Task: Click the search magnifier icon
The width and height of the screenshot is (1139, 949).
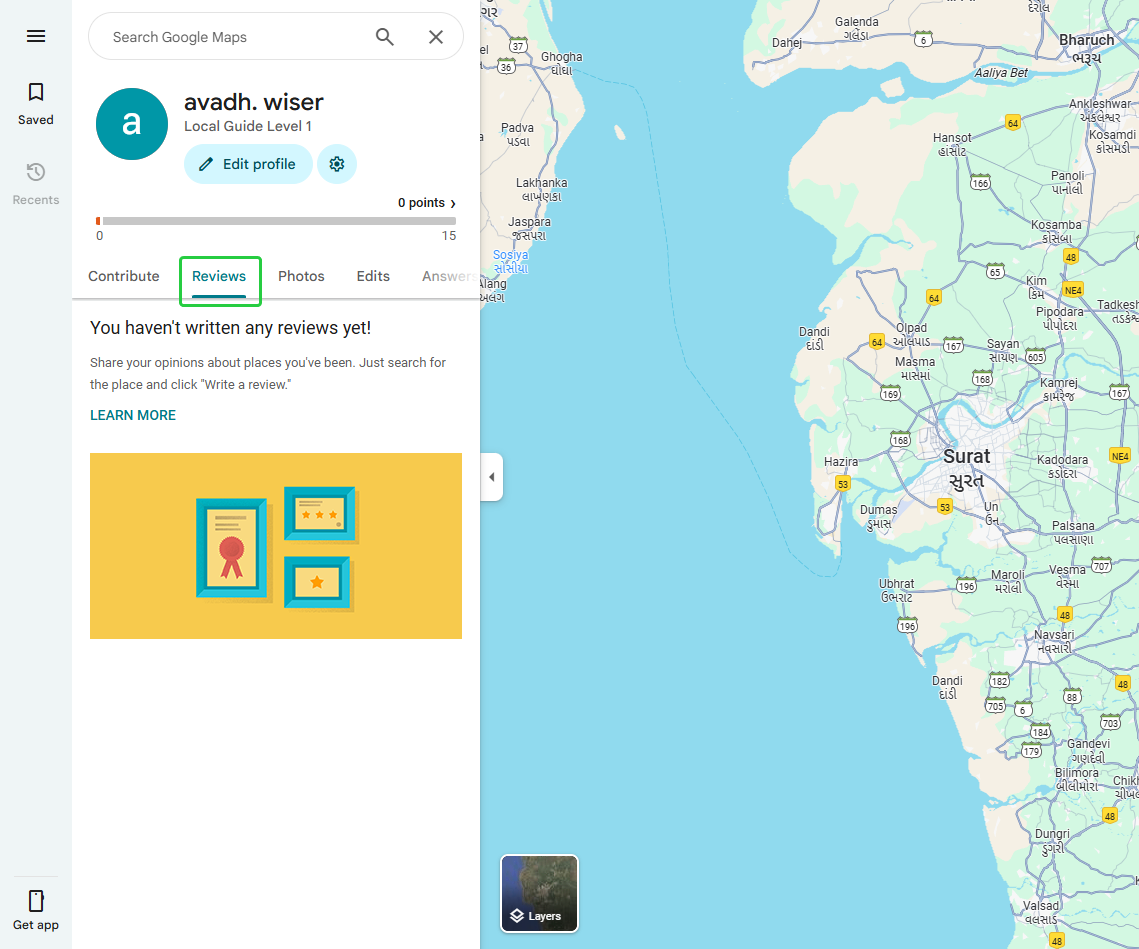Action: (x=384, y=36)
